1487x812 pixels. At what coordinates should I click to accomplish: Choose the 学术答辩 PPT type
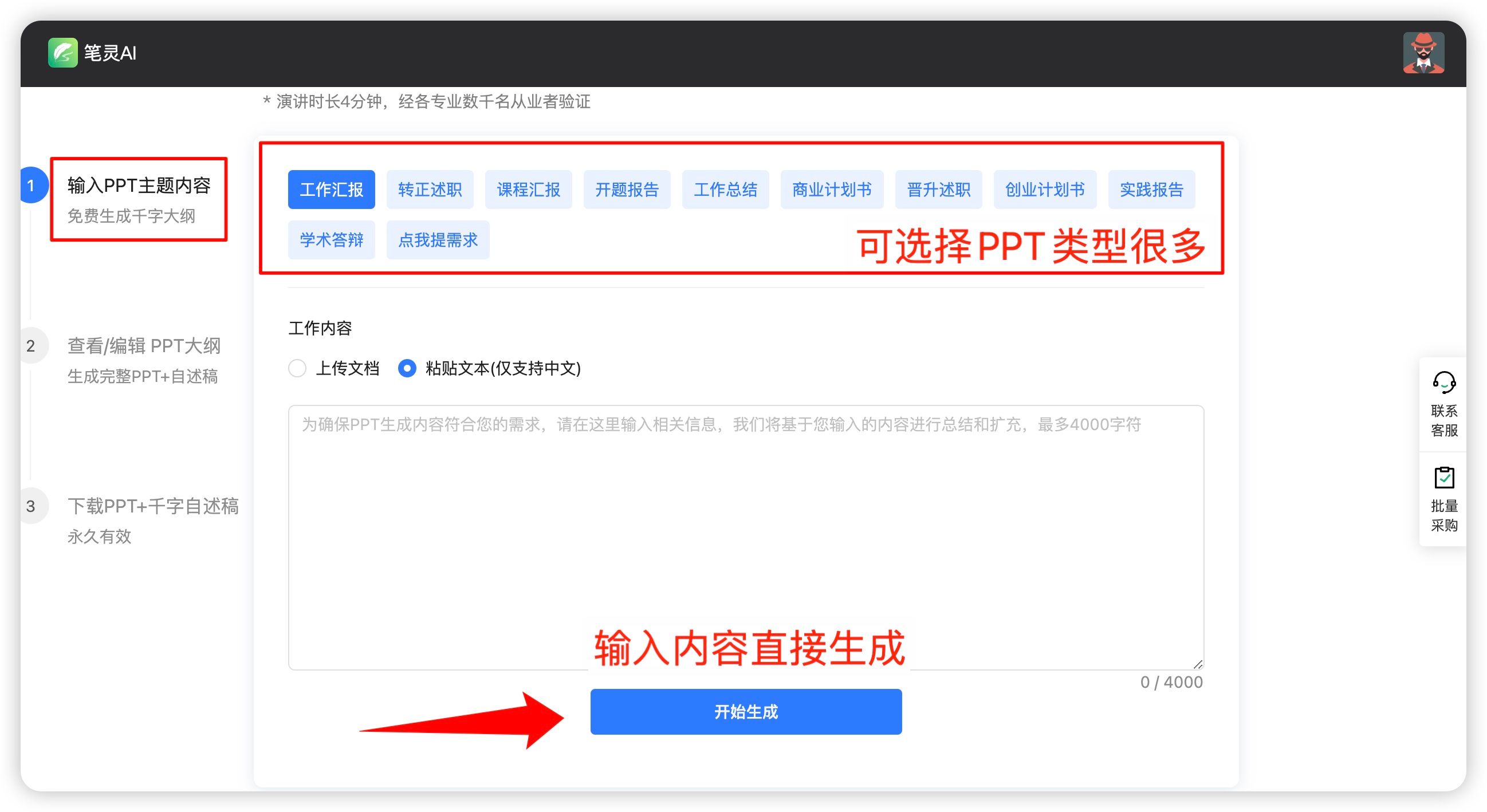click(x=331, y=239)
